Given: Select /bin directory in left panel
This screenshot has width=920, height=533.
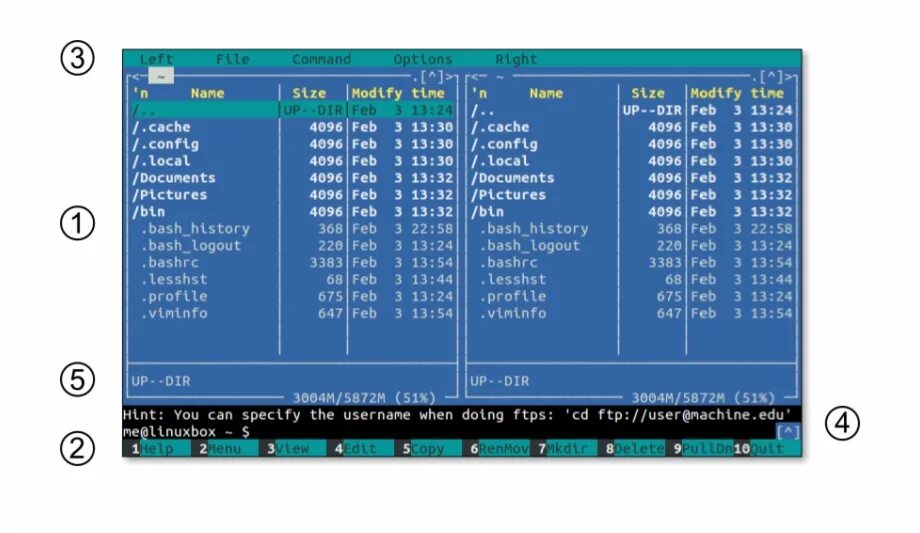Looking at the screenshot, I should click(x=292, y=212).
